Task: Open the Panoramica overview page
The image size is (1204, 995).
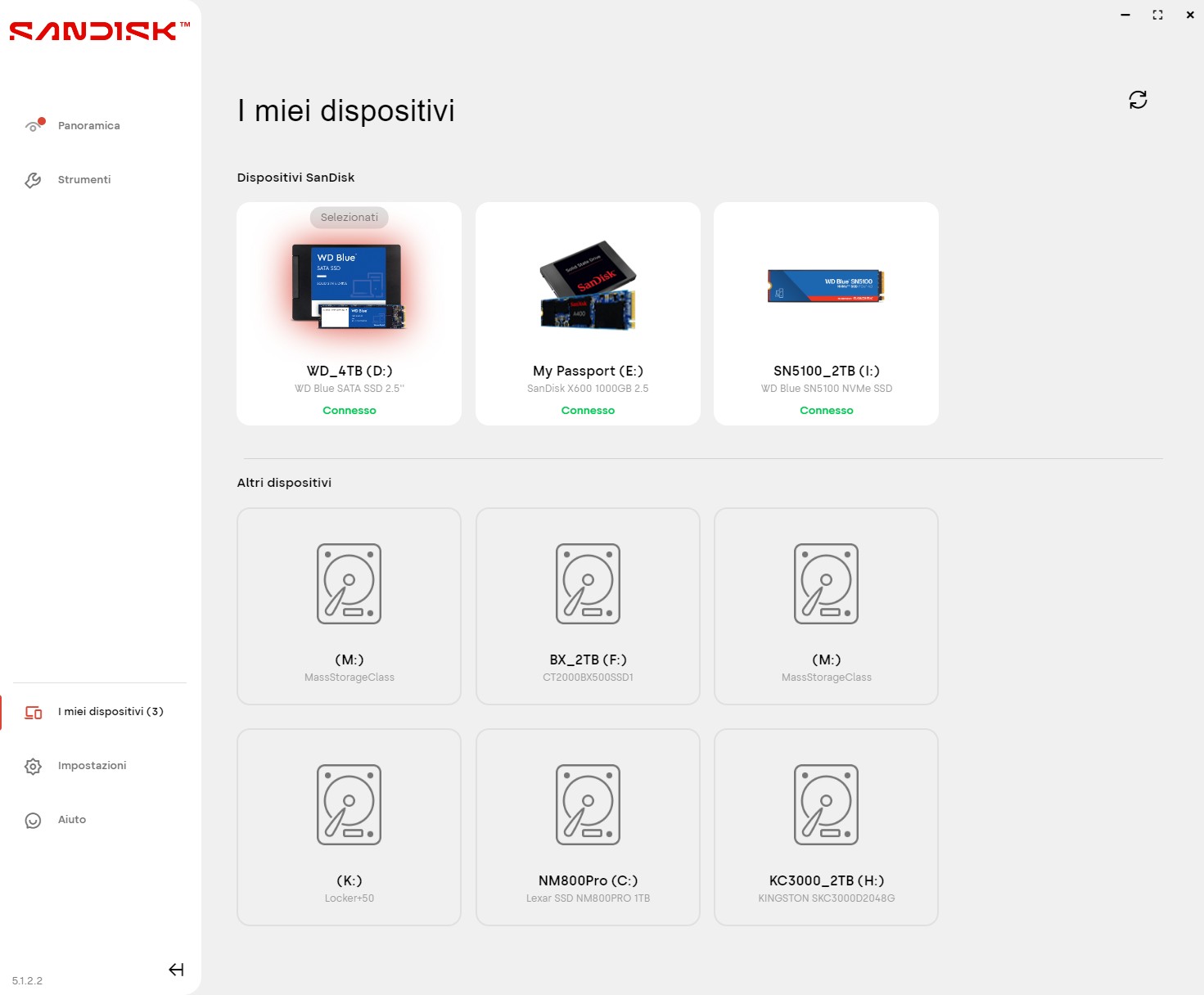Action: 88,126
